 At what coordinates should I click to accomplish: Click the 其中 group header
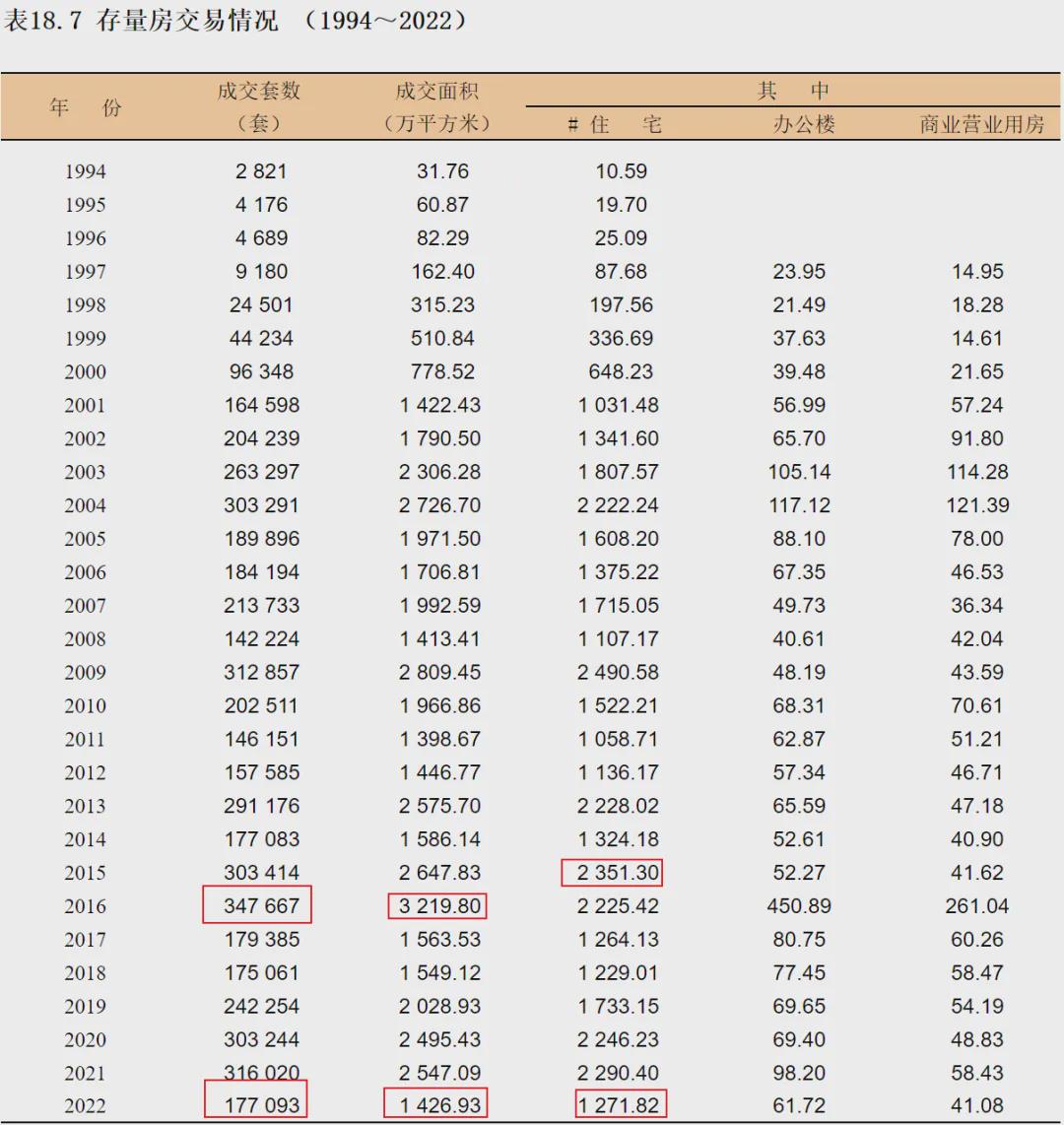[793, 92]
